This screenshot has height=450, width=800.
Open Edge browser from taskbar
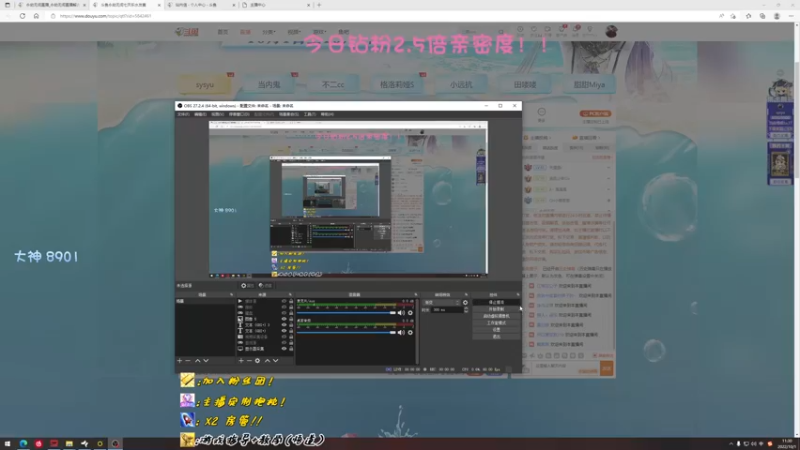pyautogui.click(x=23, y=444)
